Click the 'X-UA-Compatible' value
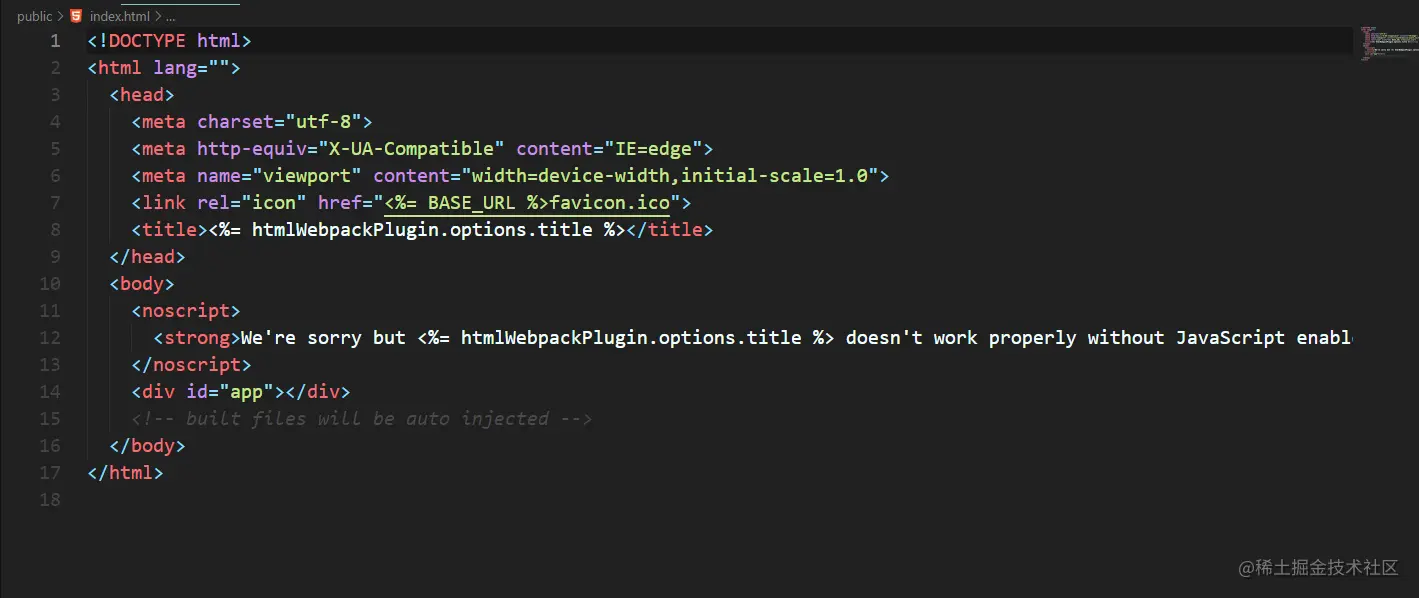1419x598 pixels. pos(411,149)
